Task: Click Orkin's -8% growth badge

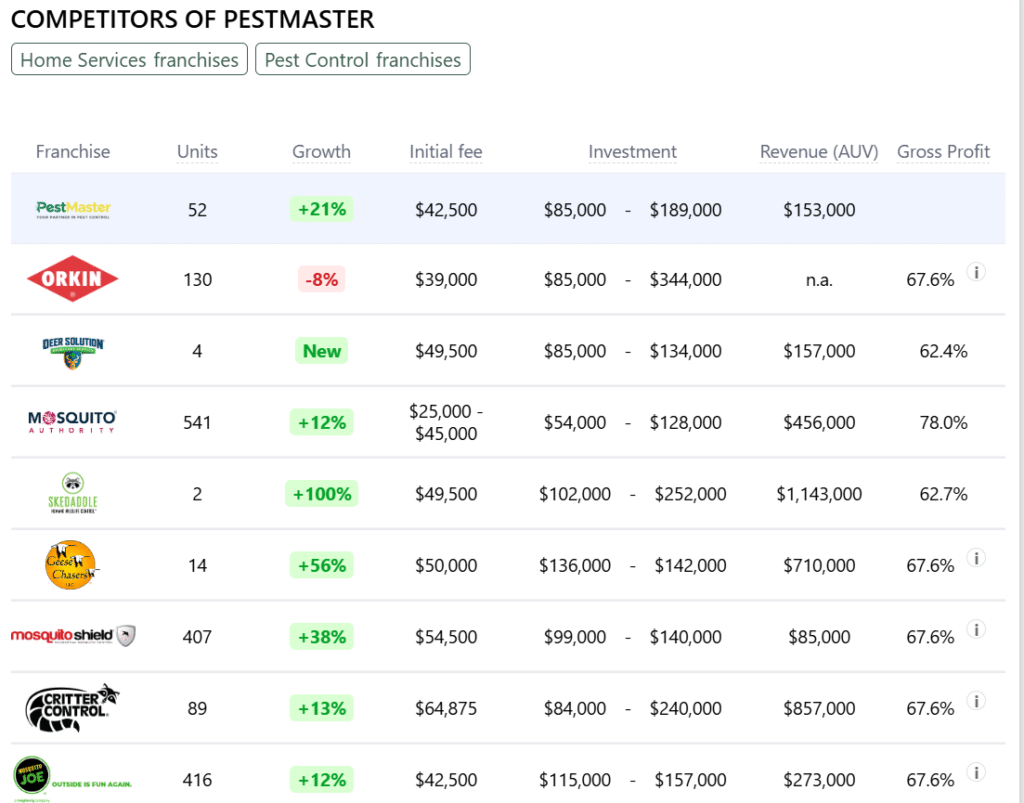Action: 321,279
